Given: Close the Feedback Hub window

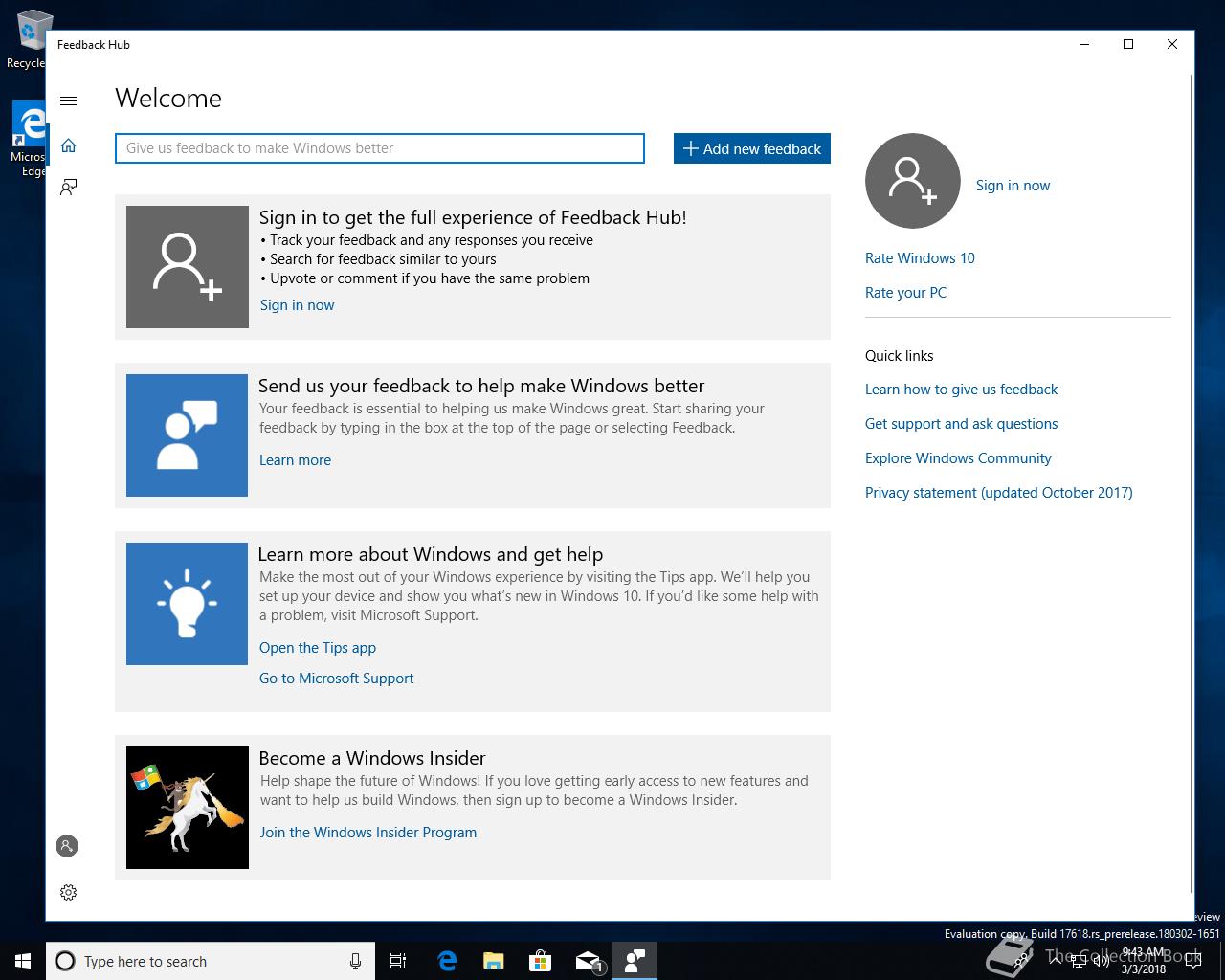Looking at the screenshot, I should tap(1172, 44).
